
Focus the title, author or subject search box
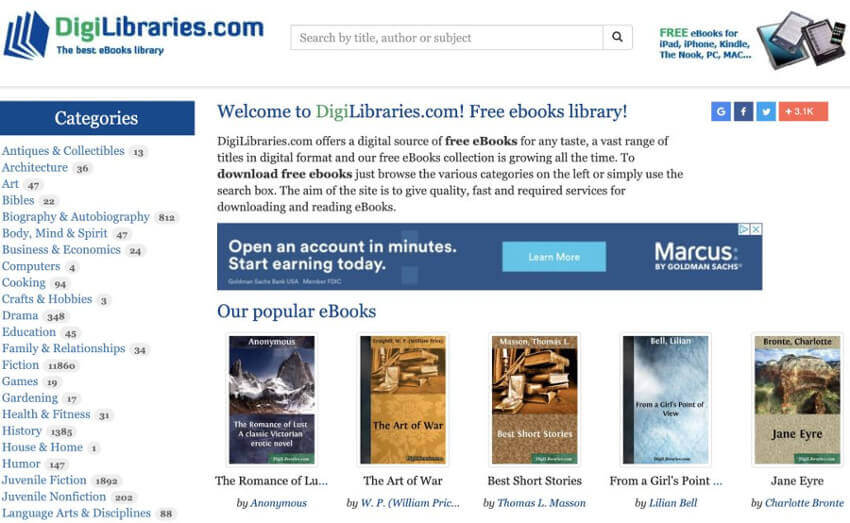click(447, 37)
